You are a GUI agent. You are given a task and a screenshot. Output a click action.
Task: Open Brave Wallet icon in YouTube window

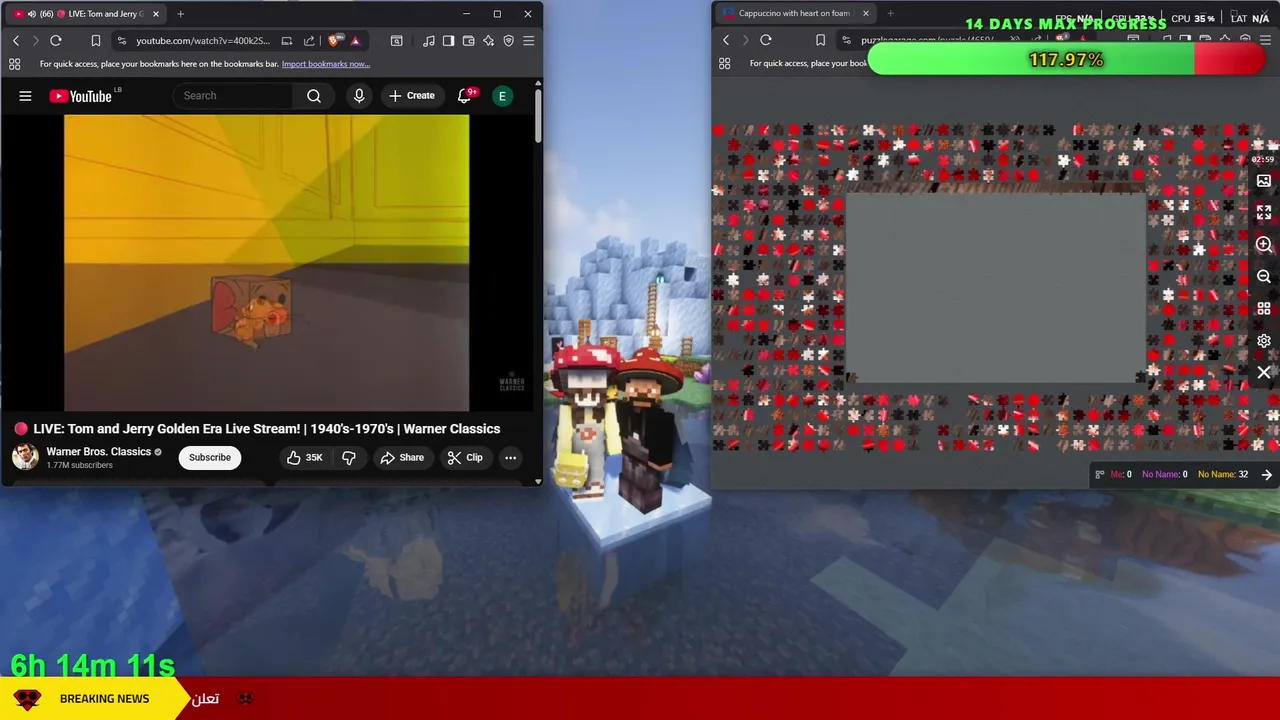click(468, 41)
